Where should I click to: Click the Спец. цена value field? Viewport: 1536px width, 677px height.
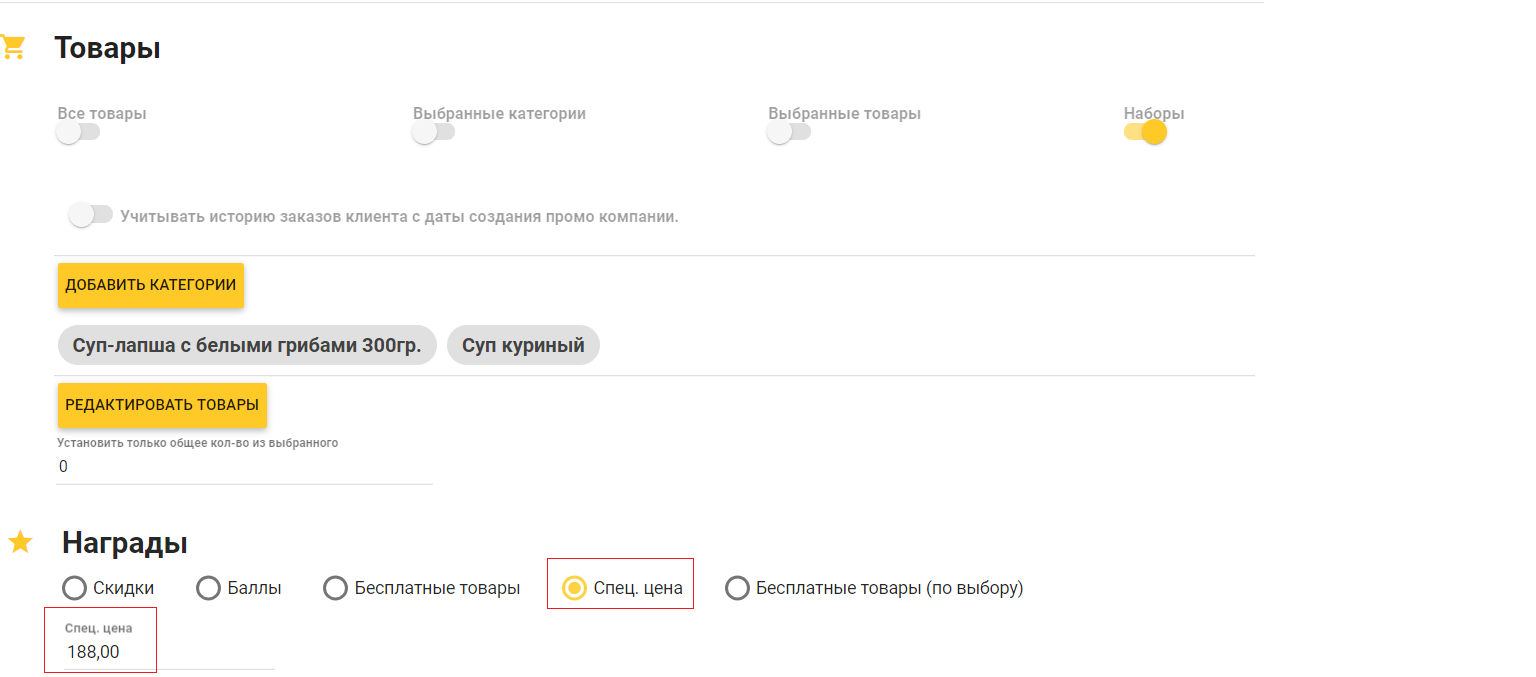pyautogui.click(x=165, y=652)
